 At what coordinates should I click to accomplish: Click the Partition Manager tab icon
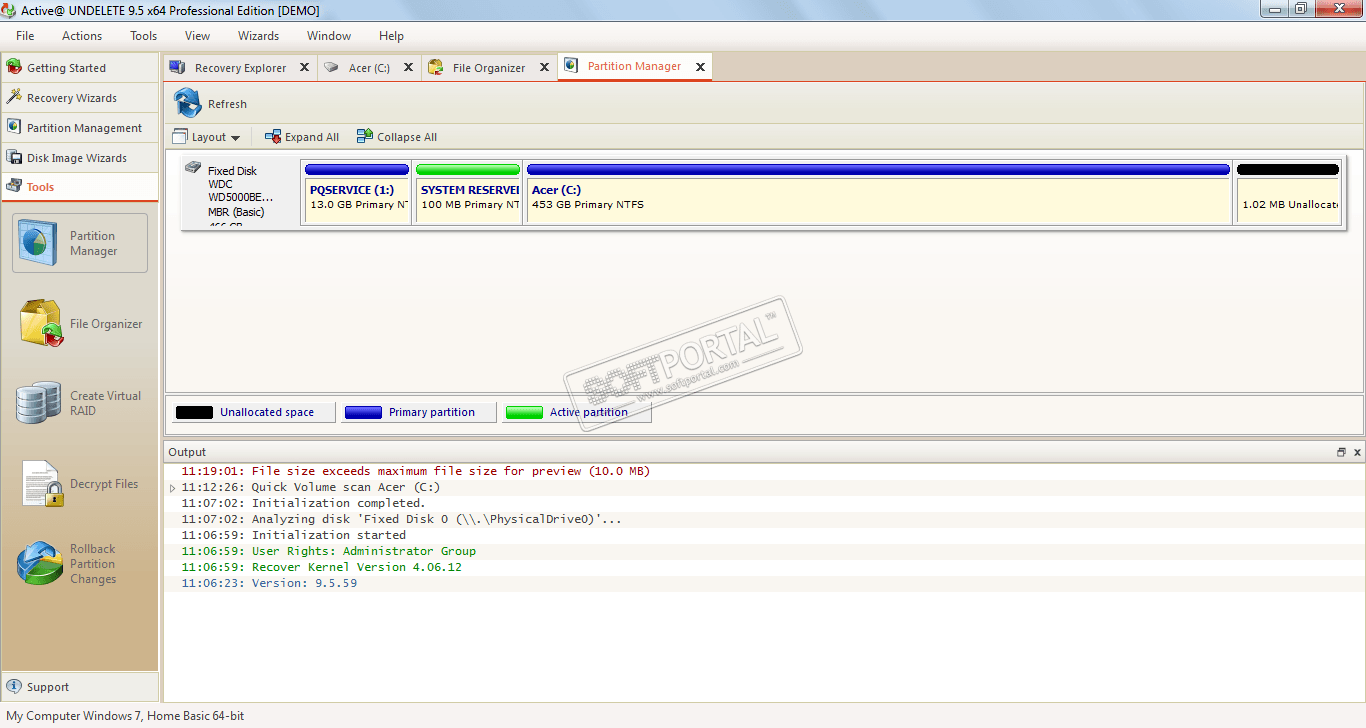(571, 66)
